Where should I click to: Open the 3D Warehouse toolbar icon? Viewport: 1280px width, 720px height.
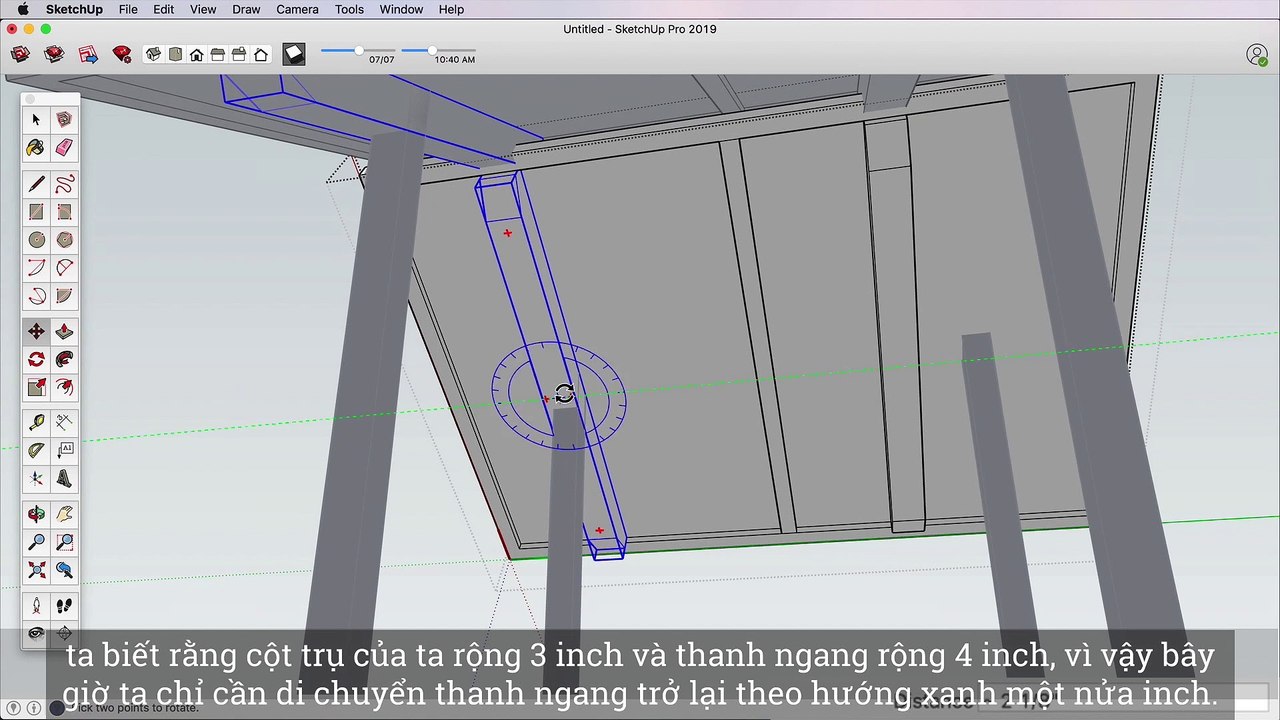pyautogui.click(x=19, y=54)
